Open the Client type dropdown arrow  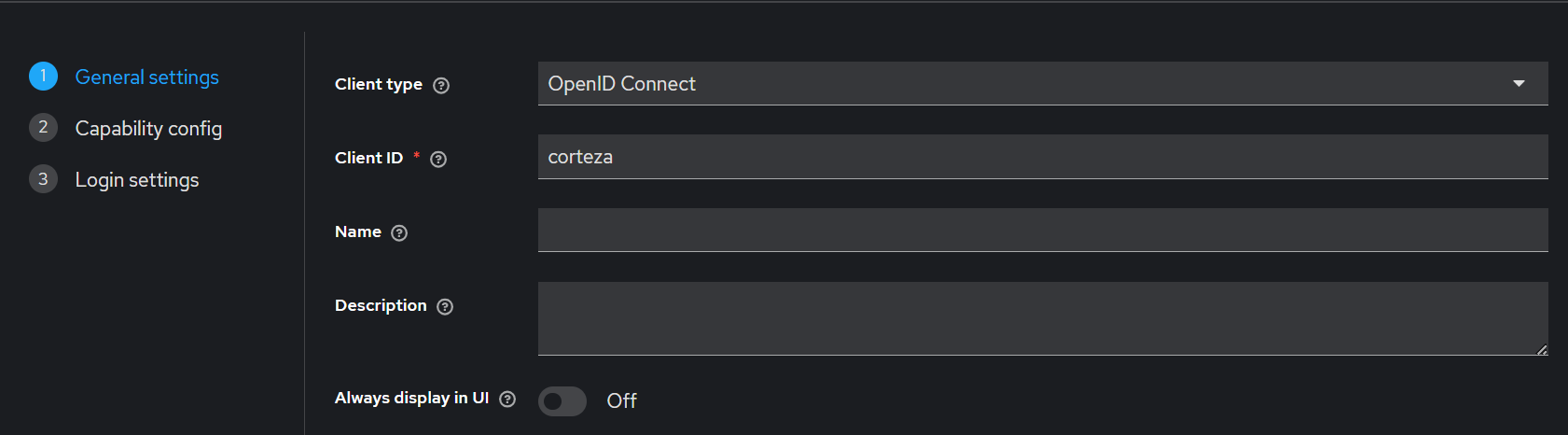[1519, 83]
